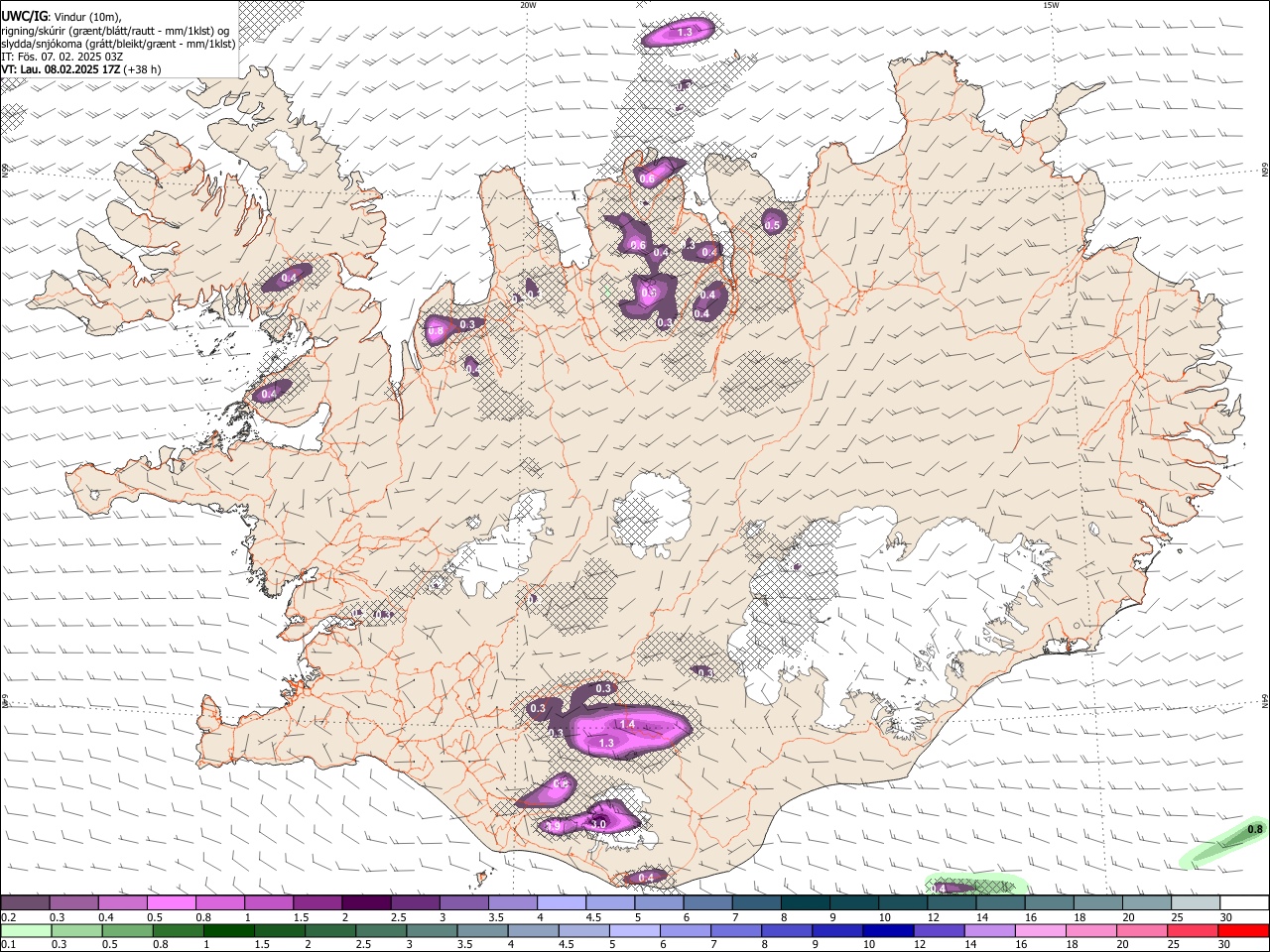Viewport: 1270px width, 952px height.
Task: Select the "slydda/snjókoma" legend description line
Action: (119, 44)
